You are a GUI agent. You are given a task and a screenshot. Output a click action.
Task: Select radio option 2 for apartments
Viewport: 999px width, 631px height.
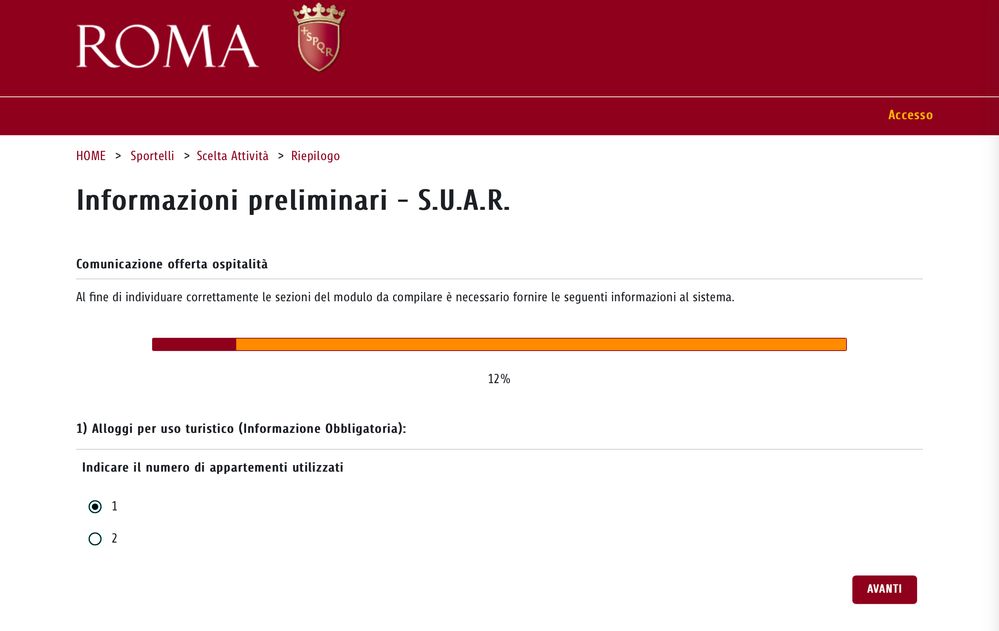click(x=95, y=539)
